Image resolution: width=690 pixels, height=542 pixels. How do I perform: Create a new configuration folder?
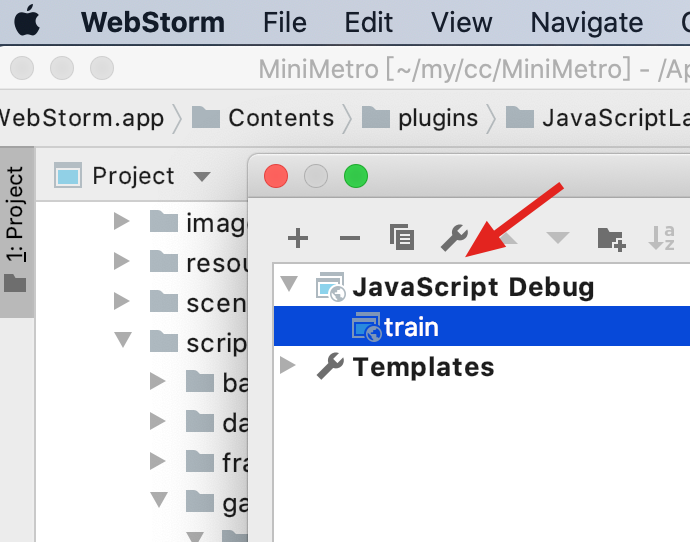[610, 238]
